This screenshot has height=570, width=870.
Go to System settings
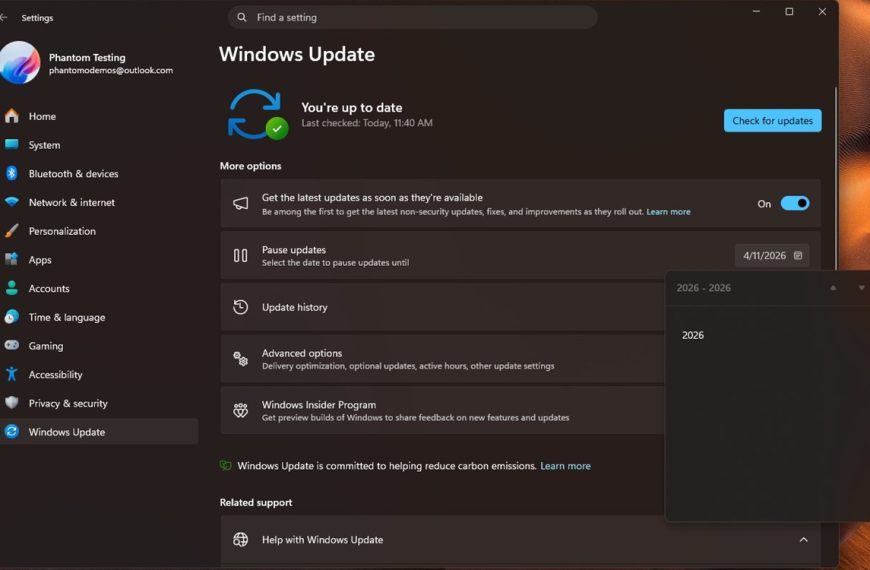point(100,145)
